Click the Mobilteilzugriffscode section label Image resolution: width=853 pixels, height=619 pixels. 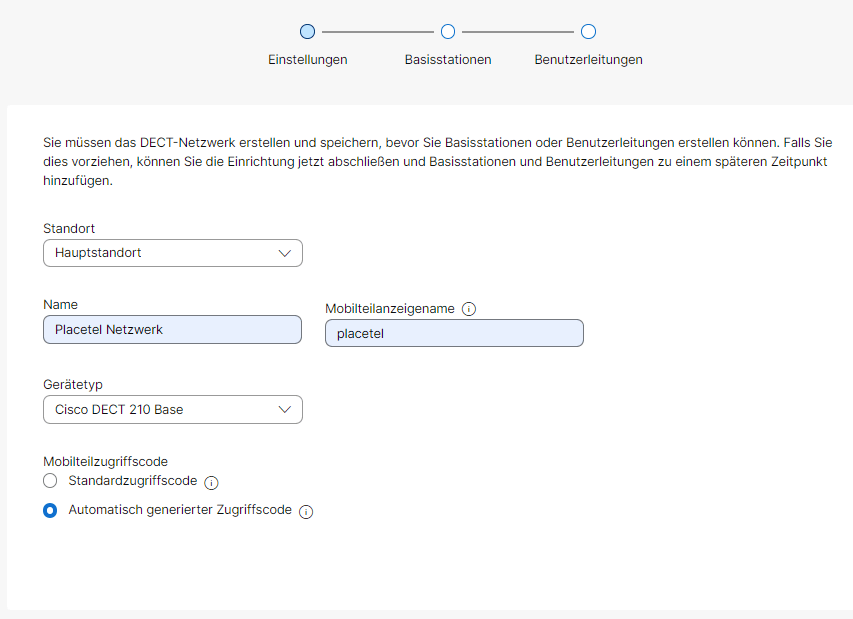point(106,462)
